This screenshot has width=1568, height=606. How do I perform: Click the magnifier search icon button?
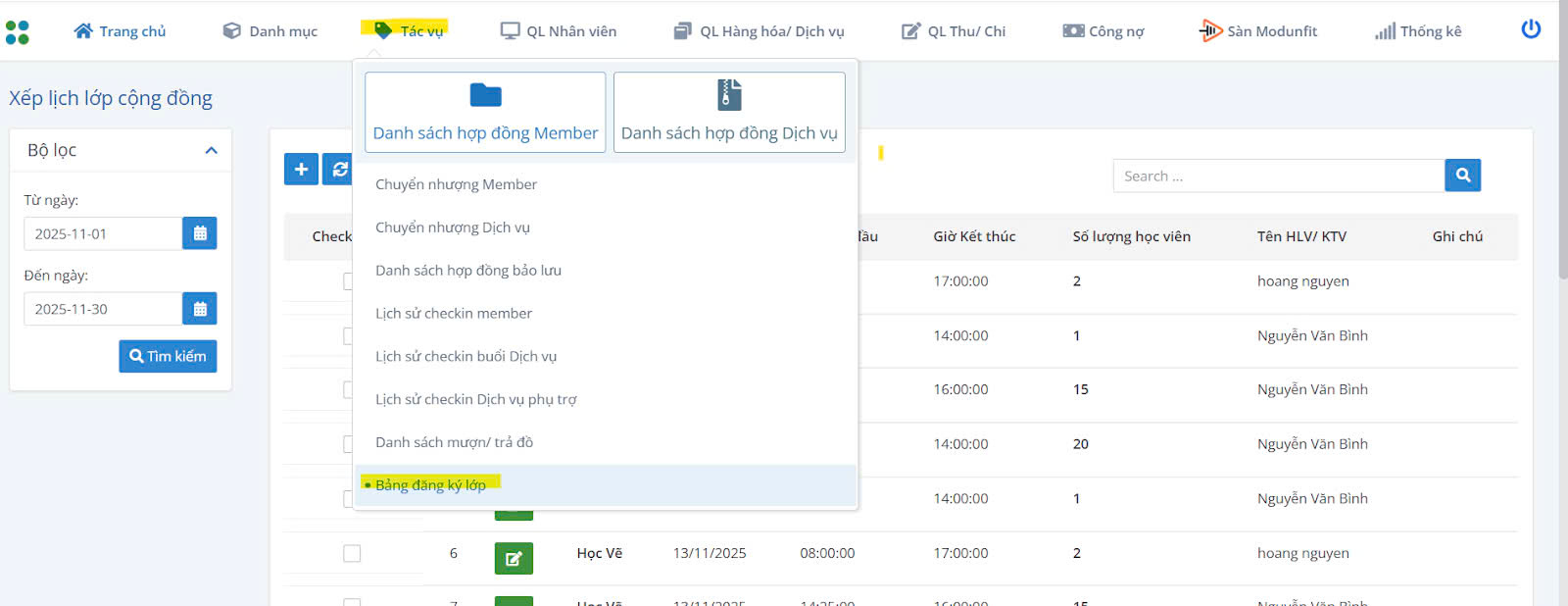coord(1462,176)
